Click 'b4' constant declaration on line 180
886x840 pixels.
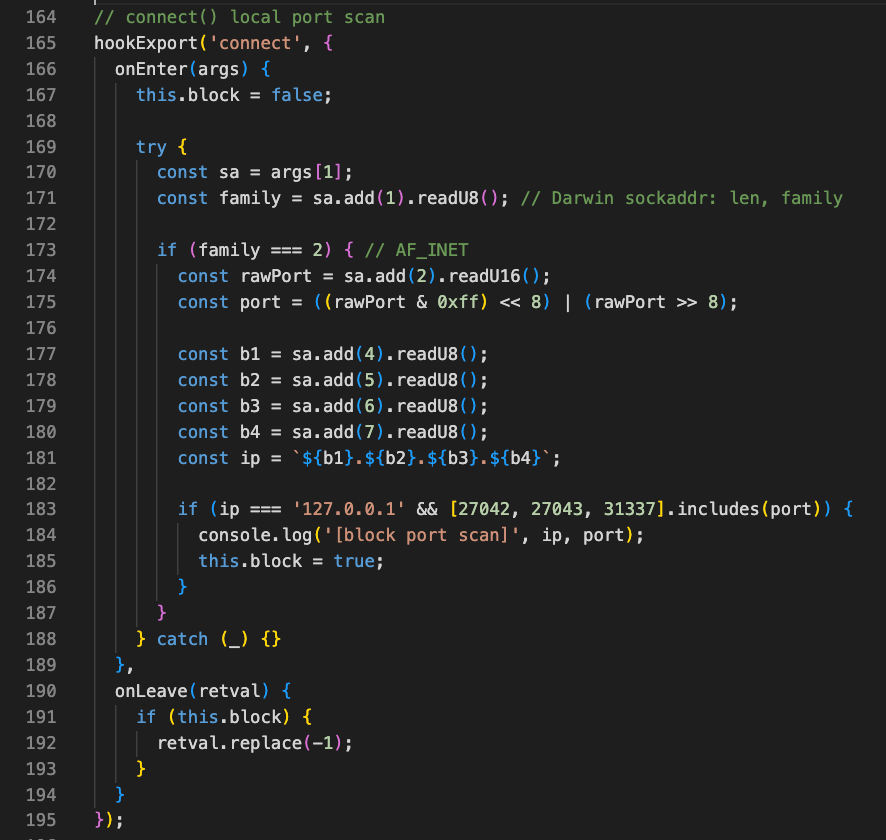(x=250, y=432)
